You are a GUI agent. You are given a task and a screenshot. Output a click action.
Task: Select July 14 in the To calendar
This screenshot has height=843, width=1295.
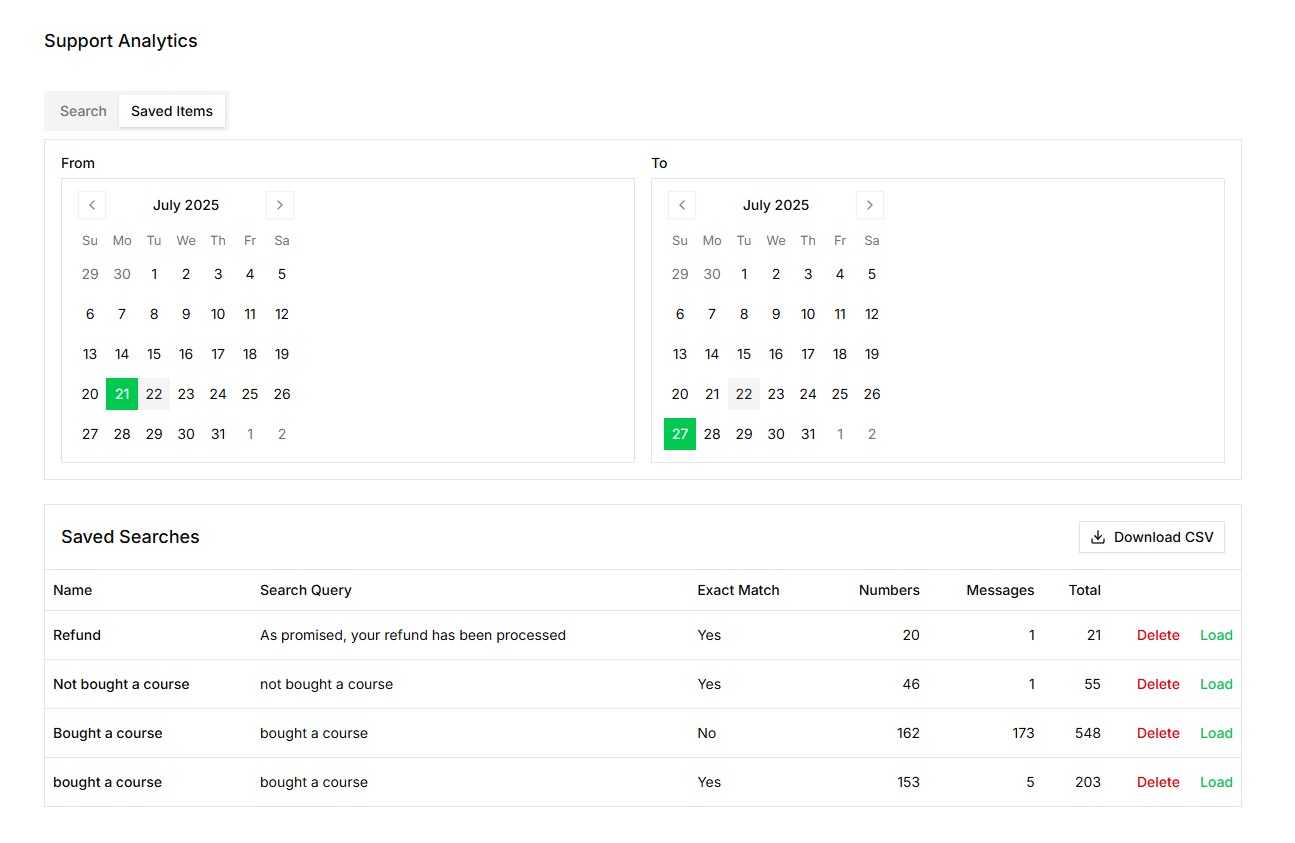click(x=712, y=354)
